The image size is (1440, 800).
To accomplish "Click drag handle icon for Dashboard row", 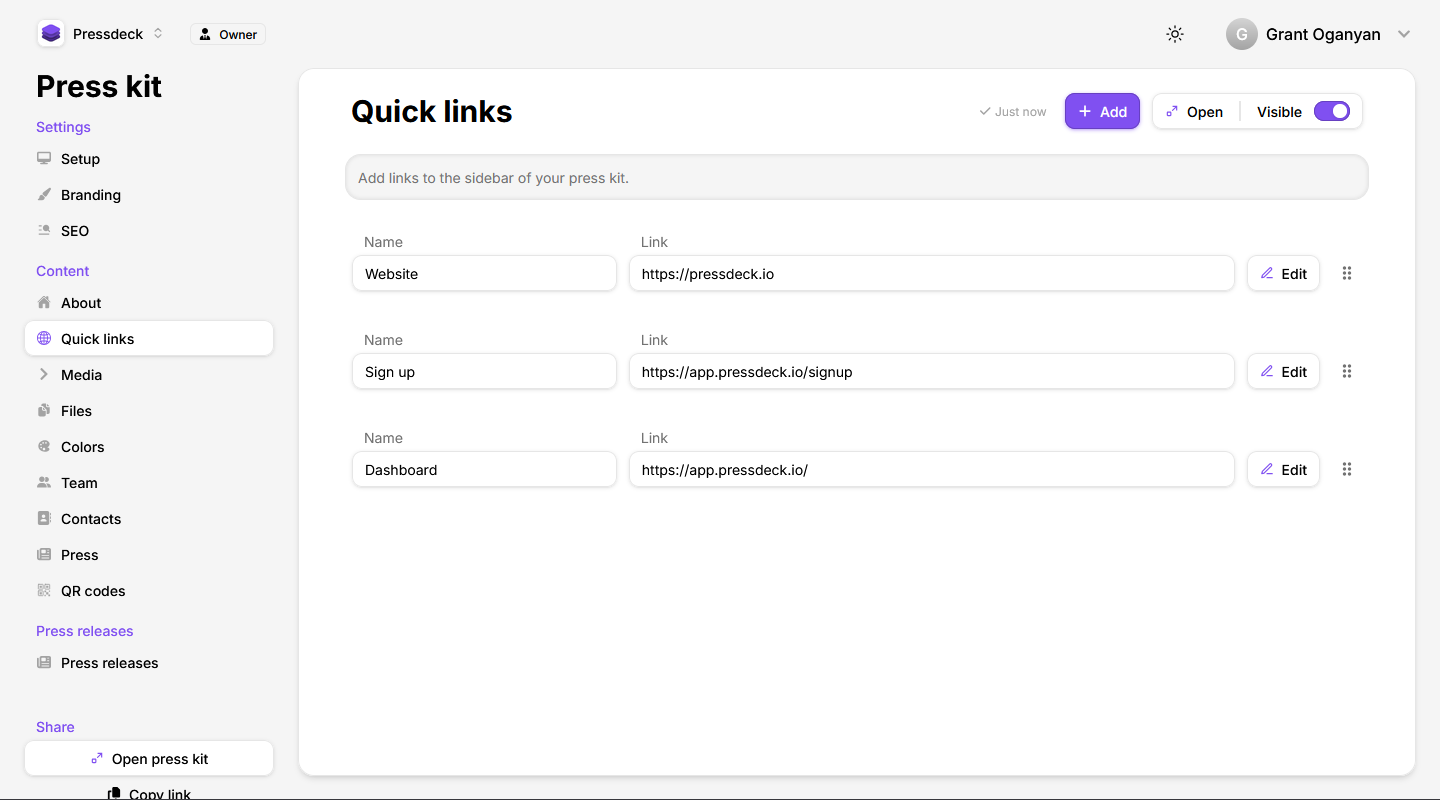I will (x=1347, y=469).
